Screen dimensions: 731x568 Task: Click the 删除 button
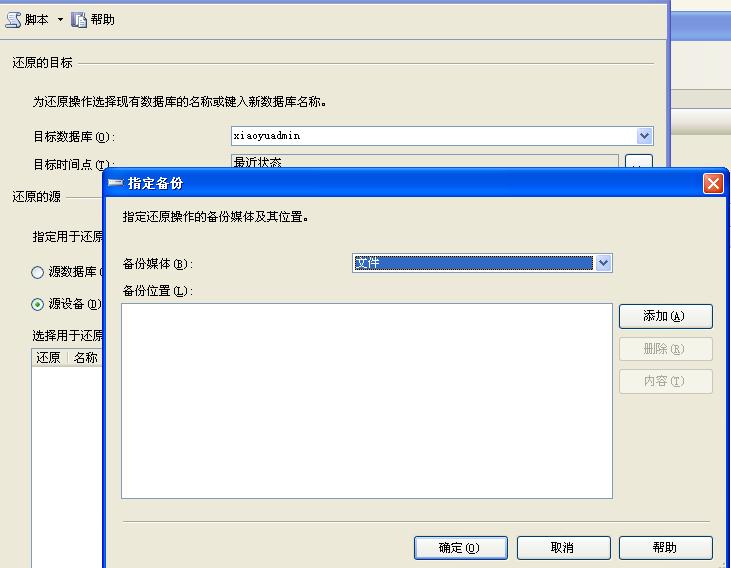coord(665,349)
